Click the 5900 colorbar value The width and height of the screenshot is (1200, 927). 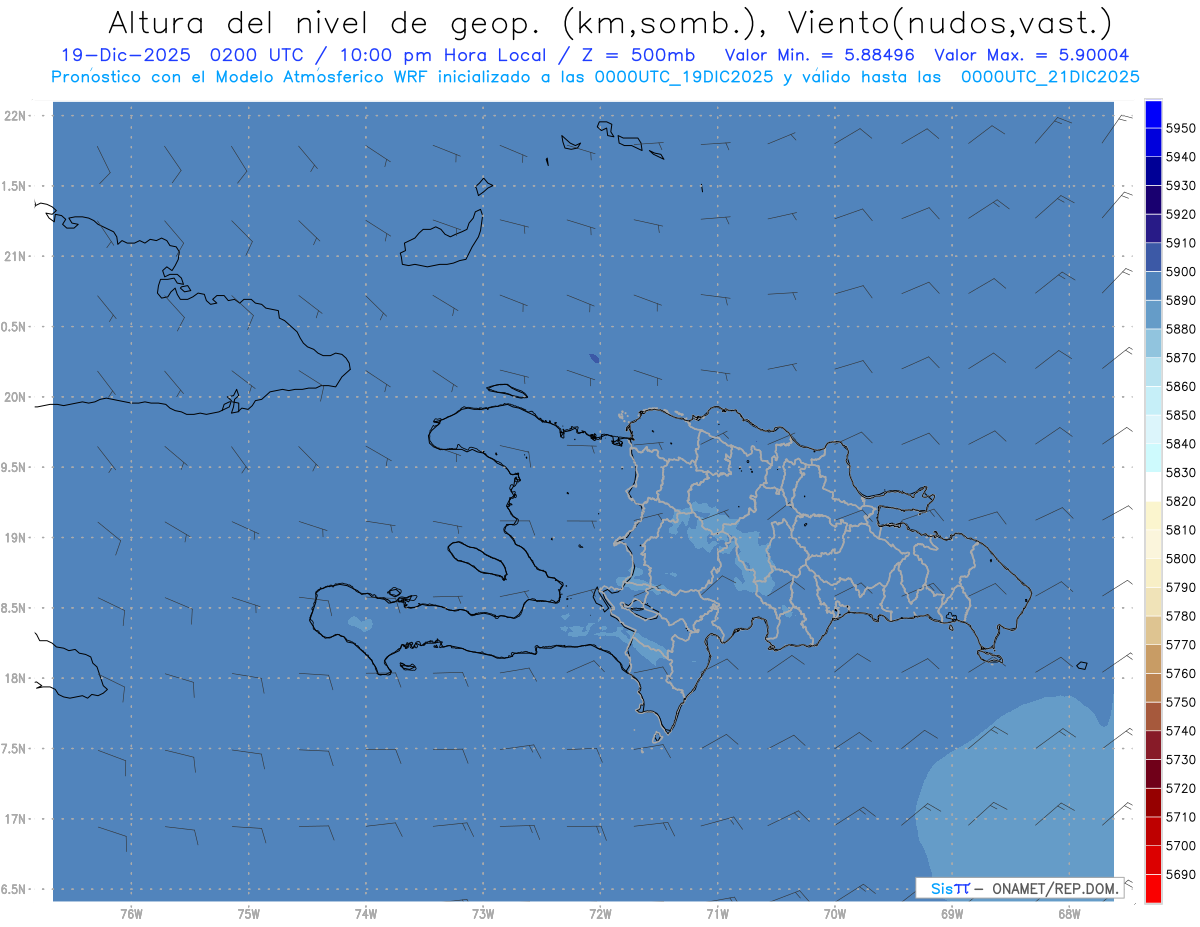point(1180,272)
